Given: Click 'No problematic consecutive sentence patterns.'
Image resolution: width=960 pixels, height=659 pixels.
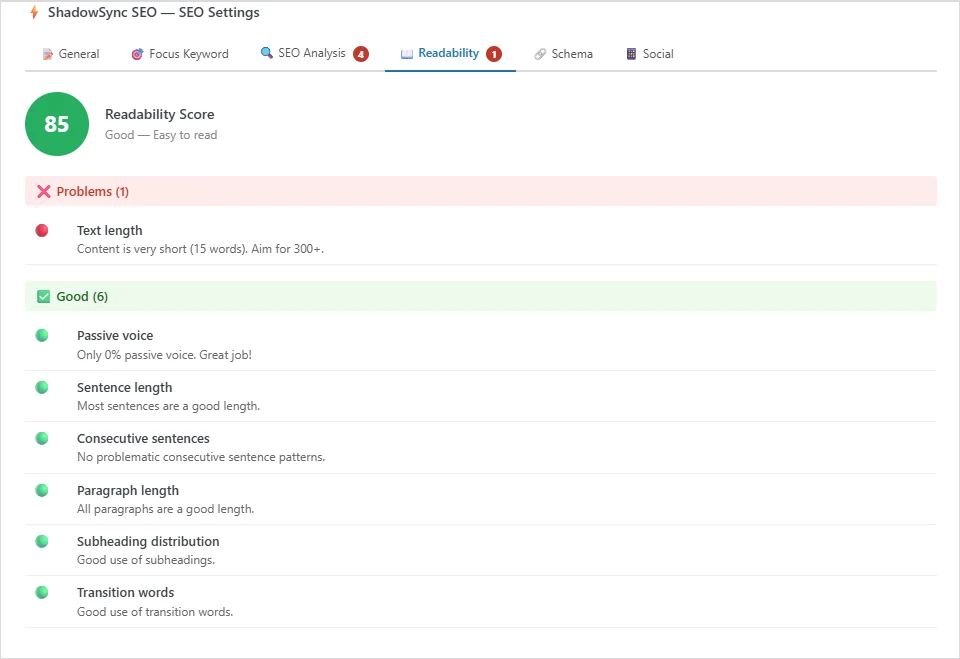Looking at the screenshot, I should click(x=201, y=457).
